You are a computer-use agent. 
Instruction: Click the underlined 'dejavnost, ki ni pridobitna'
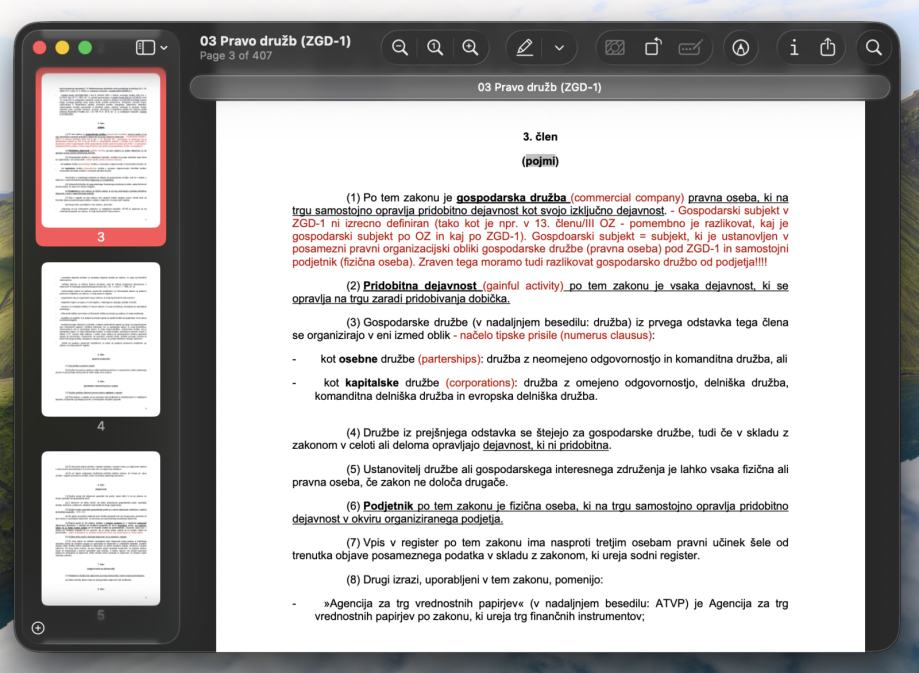546,446
